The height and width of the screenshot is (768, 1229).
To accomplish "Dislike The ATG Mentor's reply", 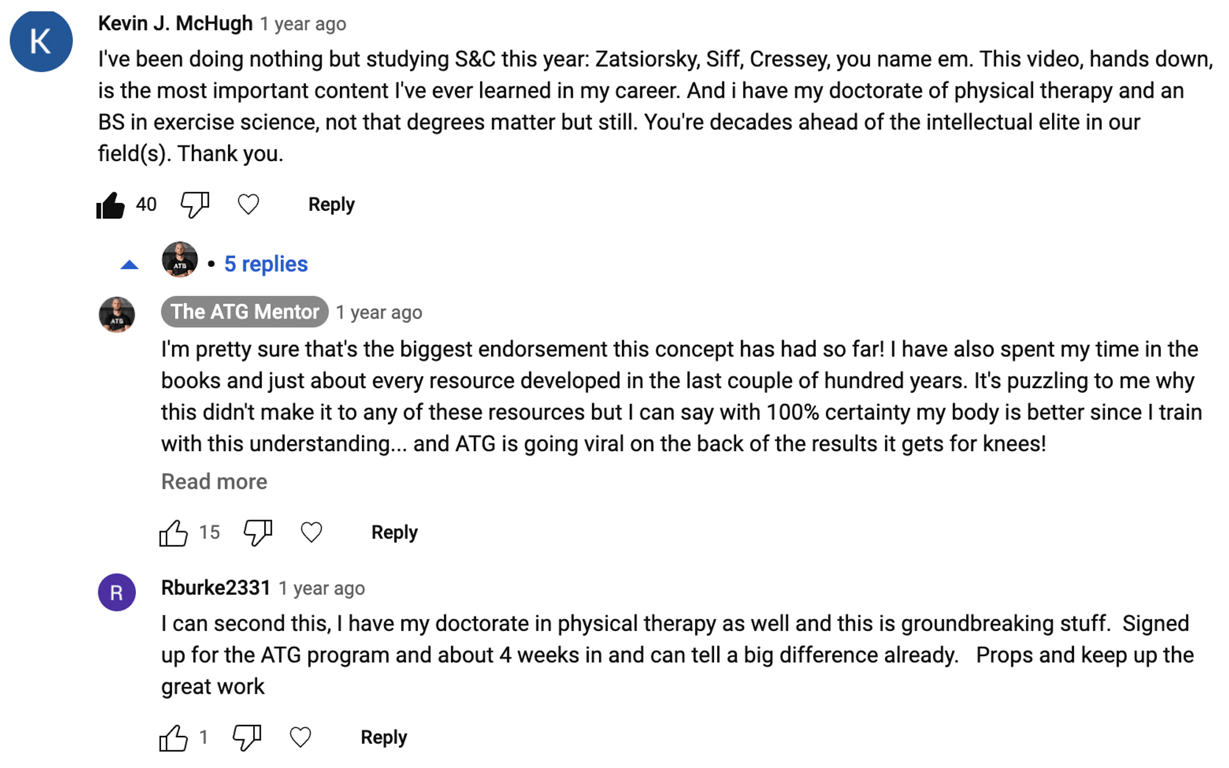I will click(x=257, y=533).
